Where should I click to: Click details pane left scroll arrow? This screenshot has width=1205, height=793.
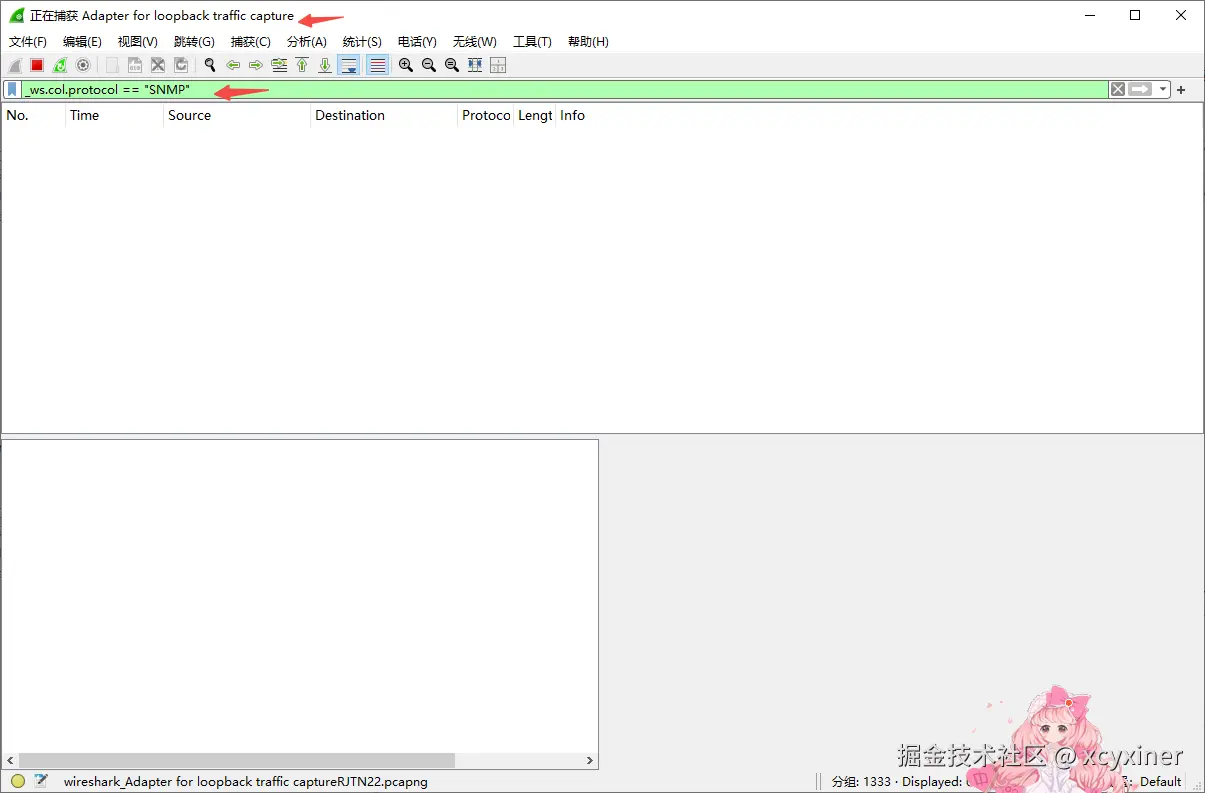[x=9, y=760]
